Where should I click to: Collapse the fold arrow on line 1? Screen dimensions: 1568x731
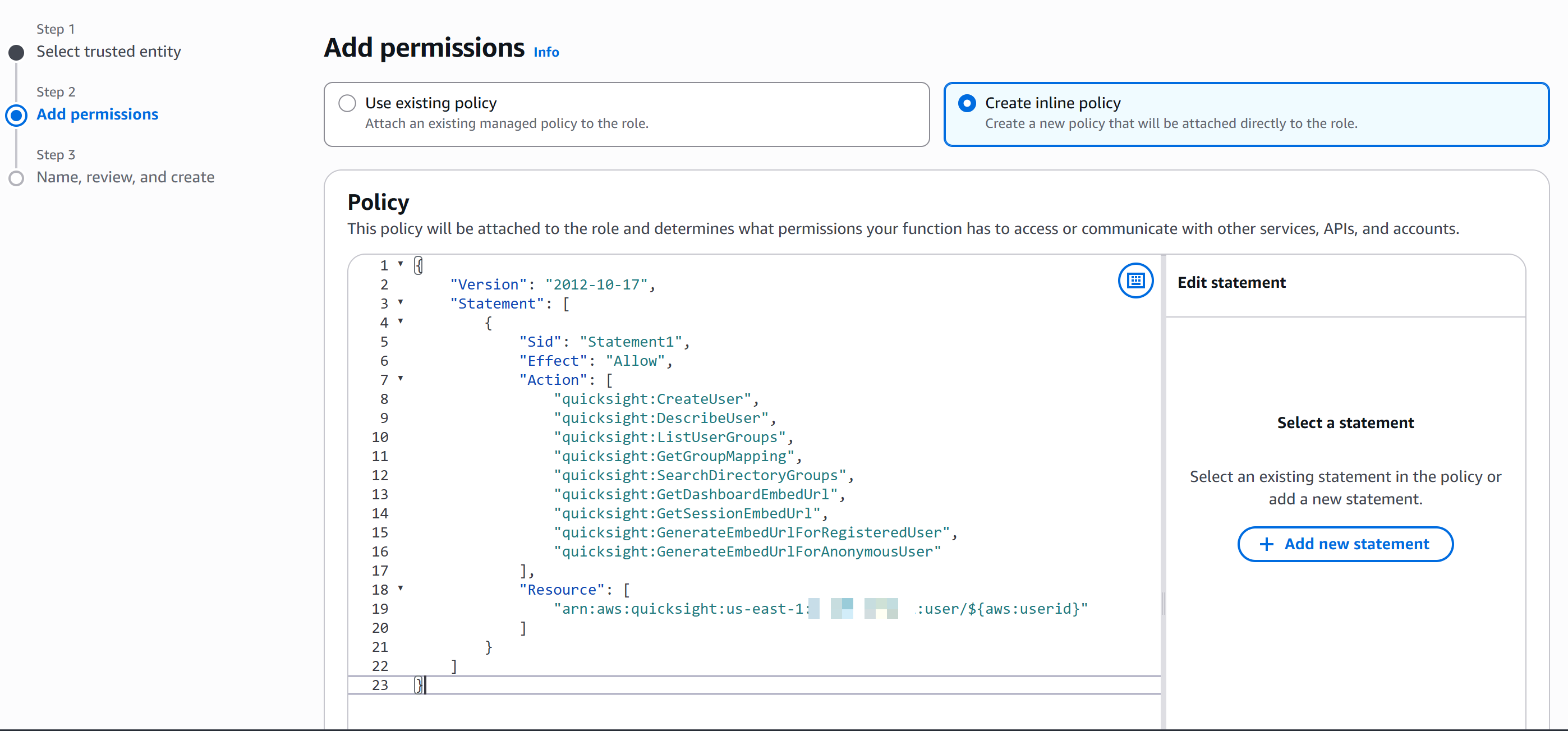pos(401,264)
